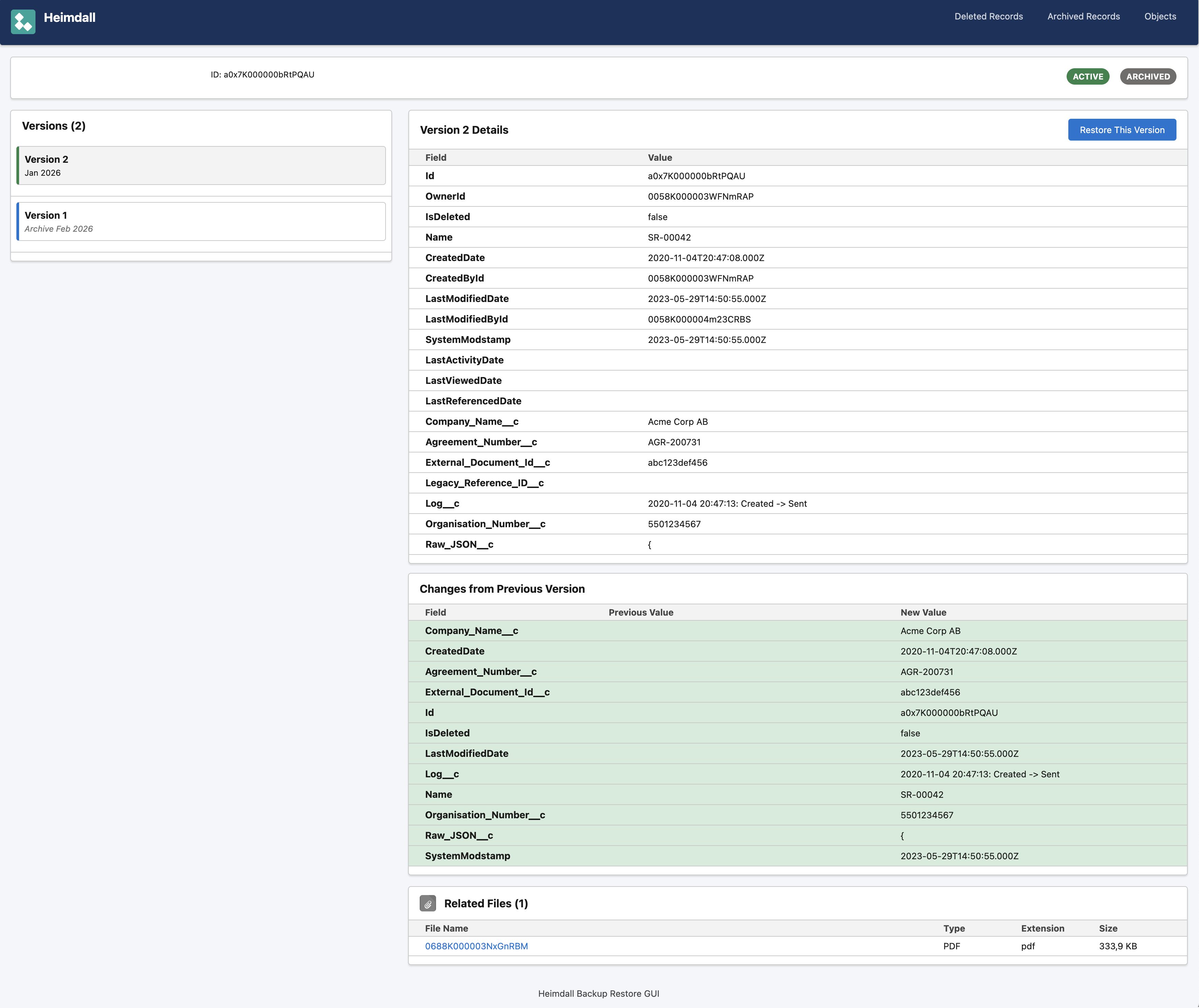1199x1008 pixels.
Task: Click the Raw_JSON__c value in Version Details
Action: (x=649, y=545)
